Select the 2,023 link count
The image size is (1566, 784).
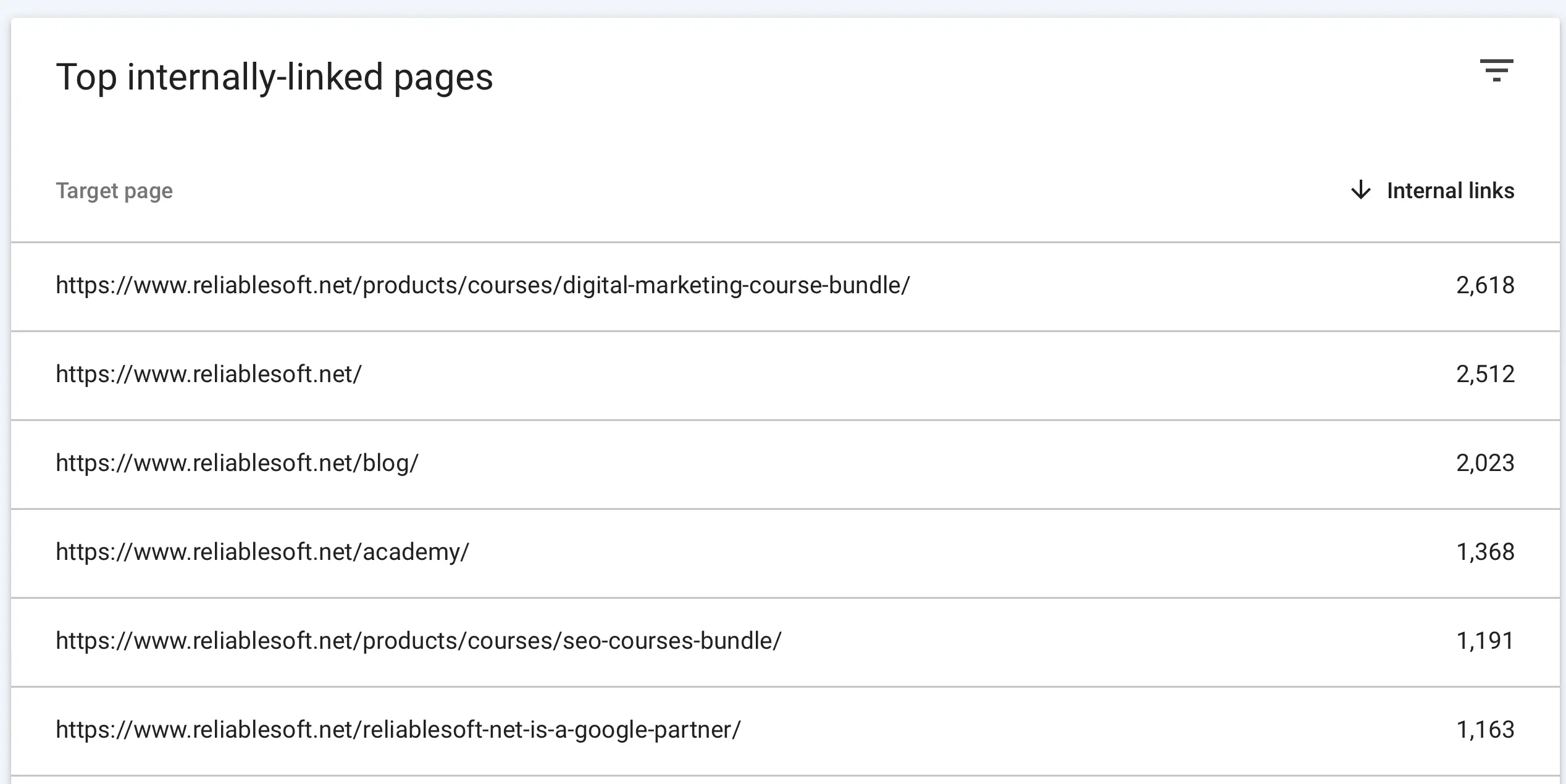pos(1484,463)
